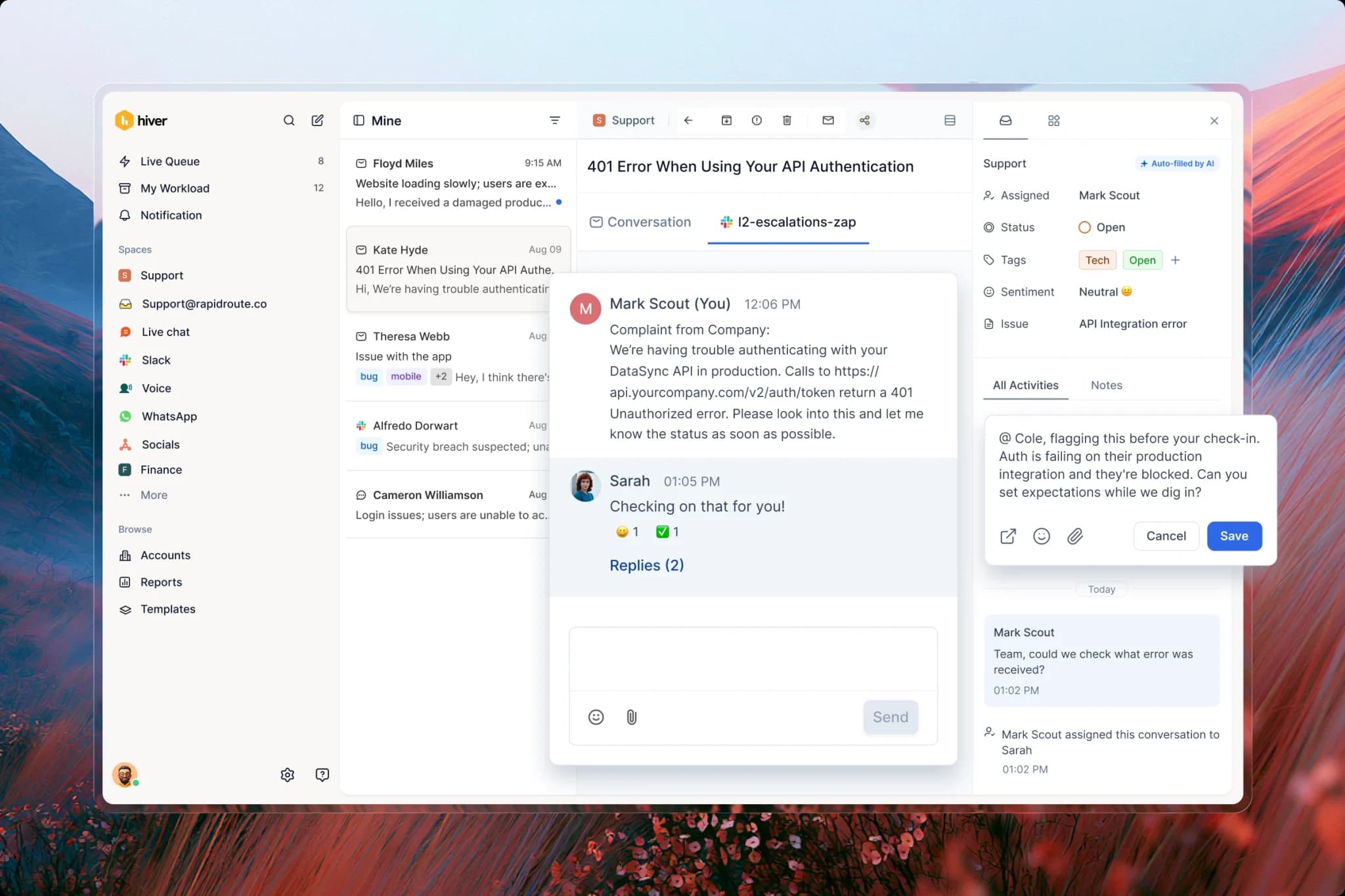This screenshot has height=896, width=1345.
Task: Select the All Activities tab
Action: (1026, 385)
